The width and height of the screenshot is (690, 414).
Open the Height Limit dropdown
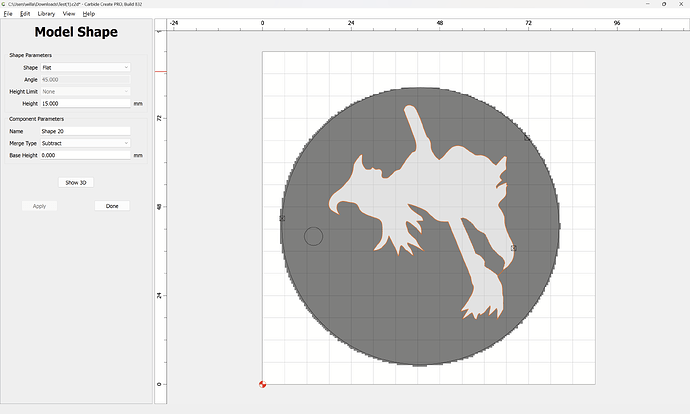tap(85, 92)
